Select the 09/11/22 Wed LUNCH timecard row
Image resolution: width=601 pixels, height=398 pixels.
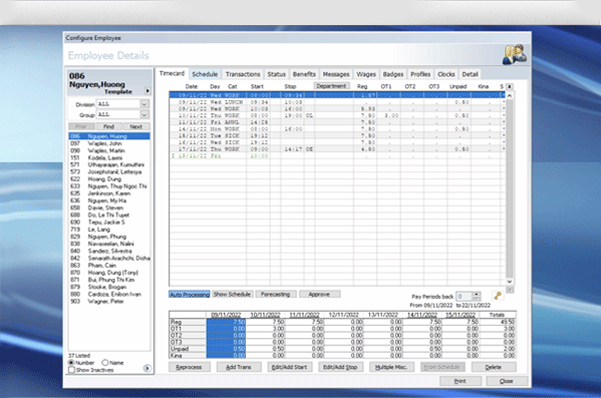point(337,102)
